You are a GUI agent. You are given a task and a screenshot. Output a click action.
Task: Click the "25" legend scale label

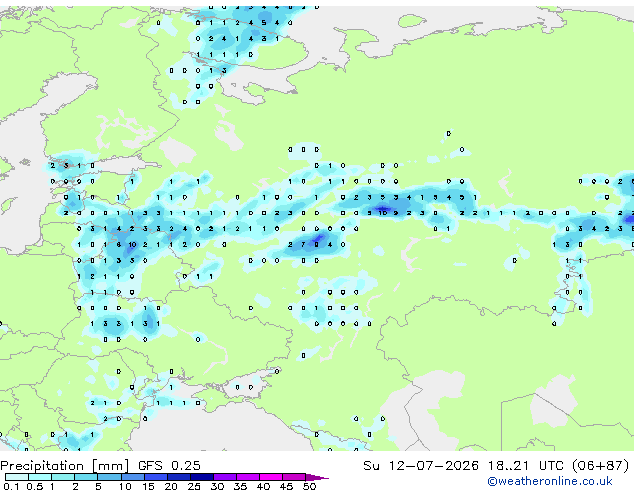point(194,486)
